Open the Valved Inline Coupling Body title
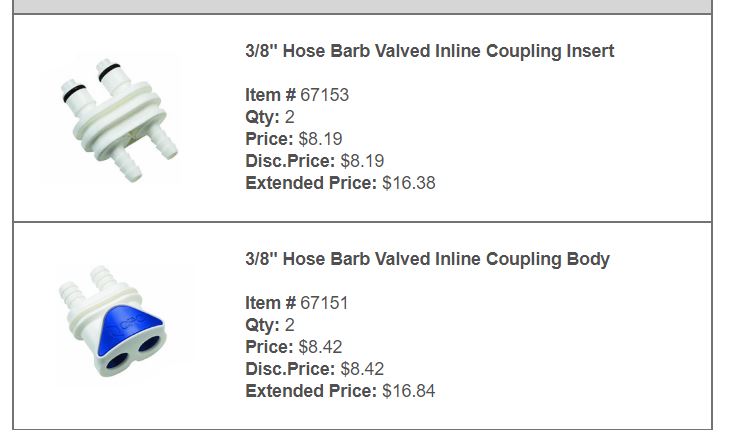The width and height of the screenshot is (730, 444). (427, 259)
